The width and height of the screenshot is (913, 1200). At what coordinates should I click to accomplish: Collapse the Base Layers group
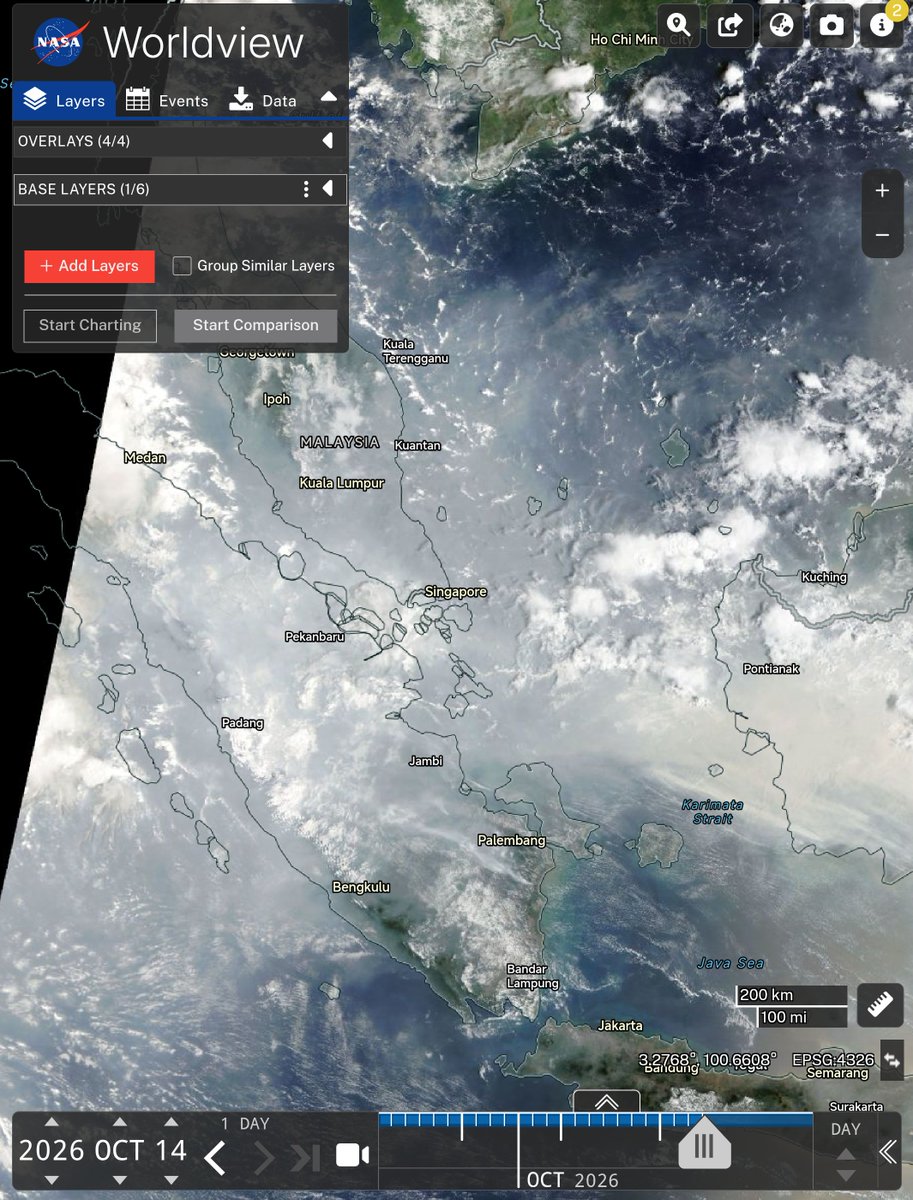(327, 189)
